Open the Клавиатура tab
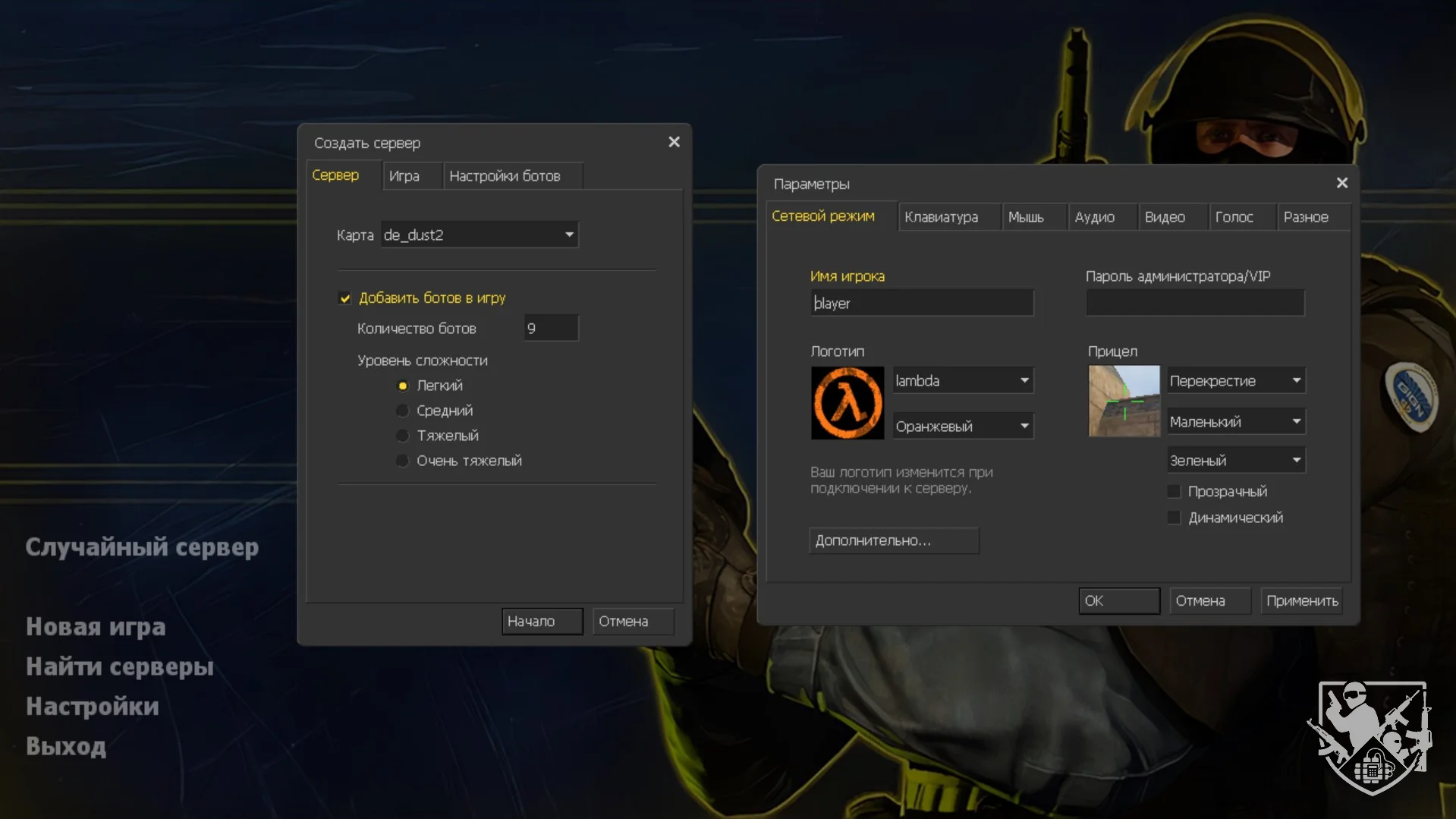Image resolution: width=1456 pixels, height=819 pixels. tap(941, 217)
